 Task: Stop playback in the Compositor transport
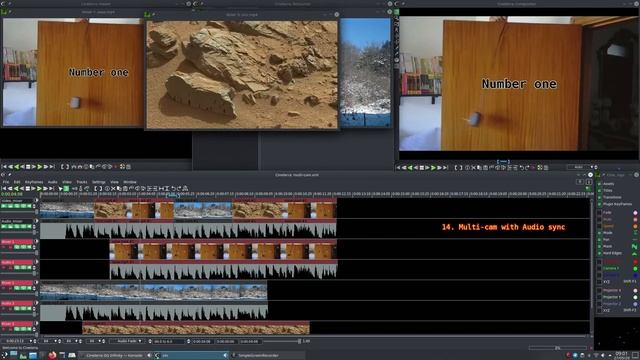coord(422,167)
